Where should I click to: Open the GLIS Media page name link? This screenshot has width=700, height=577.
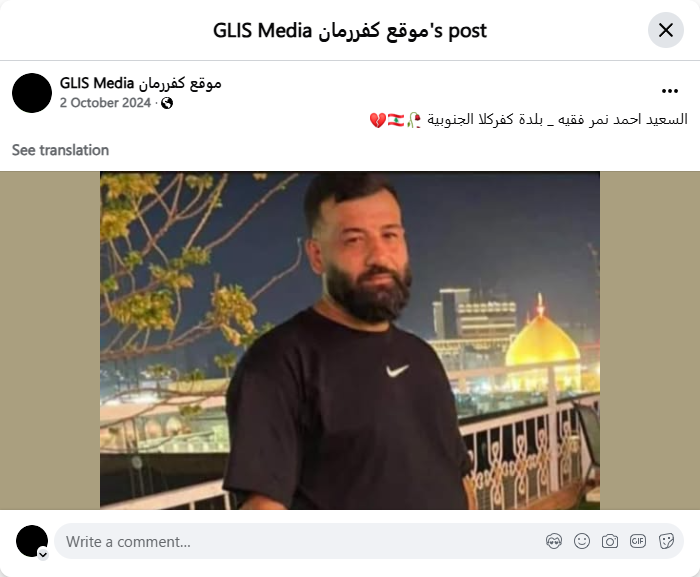pyautogui.click(x=141, y=83)
